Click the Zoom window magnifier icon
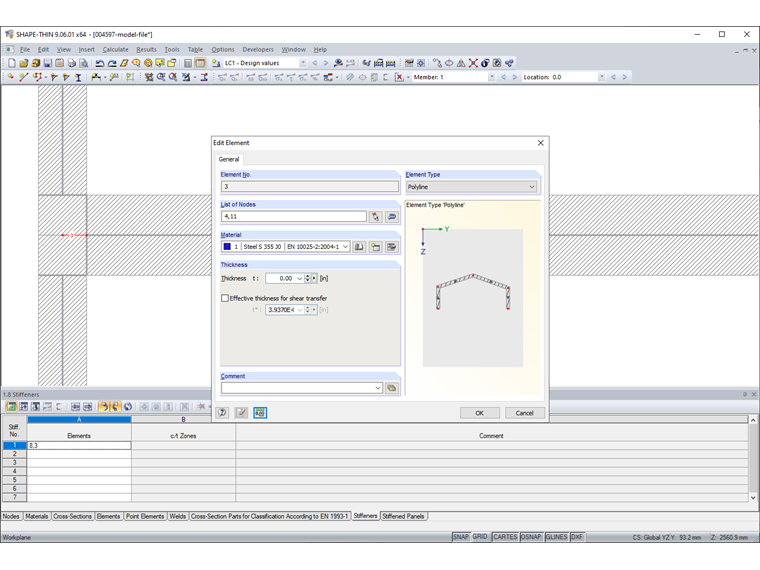Image resolution: width=760 pixels, height=570 pixels. pos(161,77)
